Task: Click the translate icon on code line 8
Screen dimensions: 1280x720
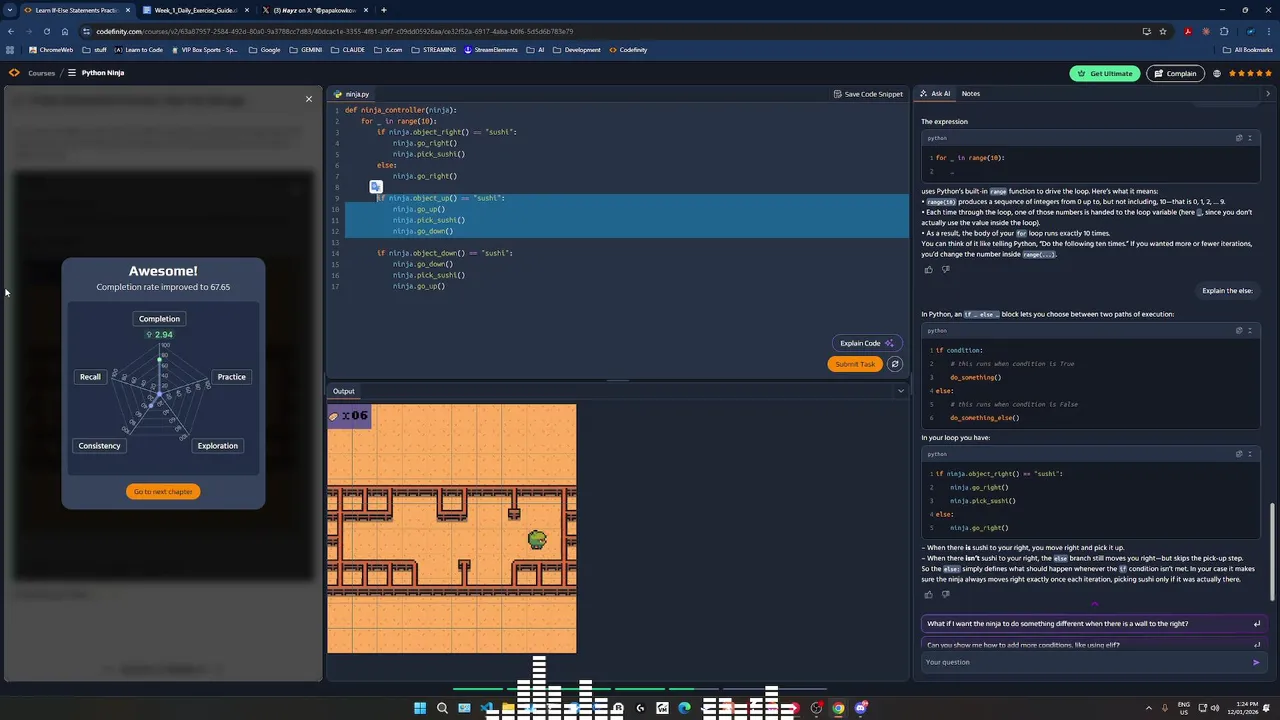Action: tap(376, 187)
